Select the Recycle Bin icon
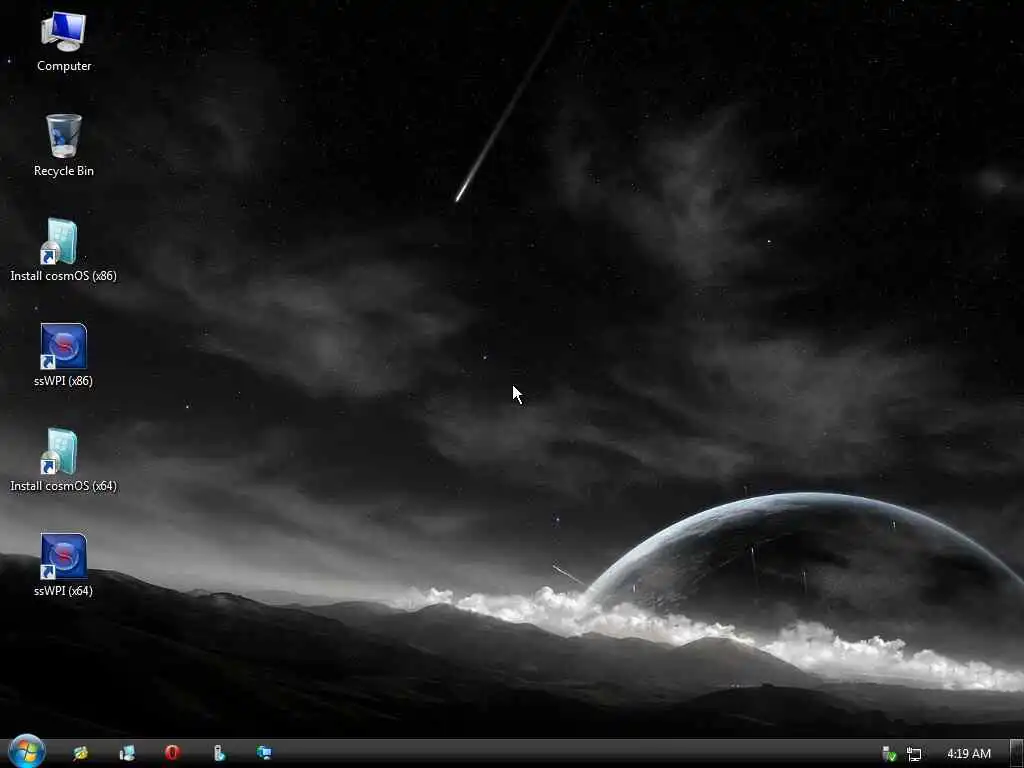Screen dimensions: 1024x768 tap(63, 145)
